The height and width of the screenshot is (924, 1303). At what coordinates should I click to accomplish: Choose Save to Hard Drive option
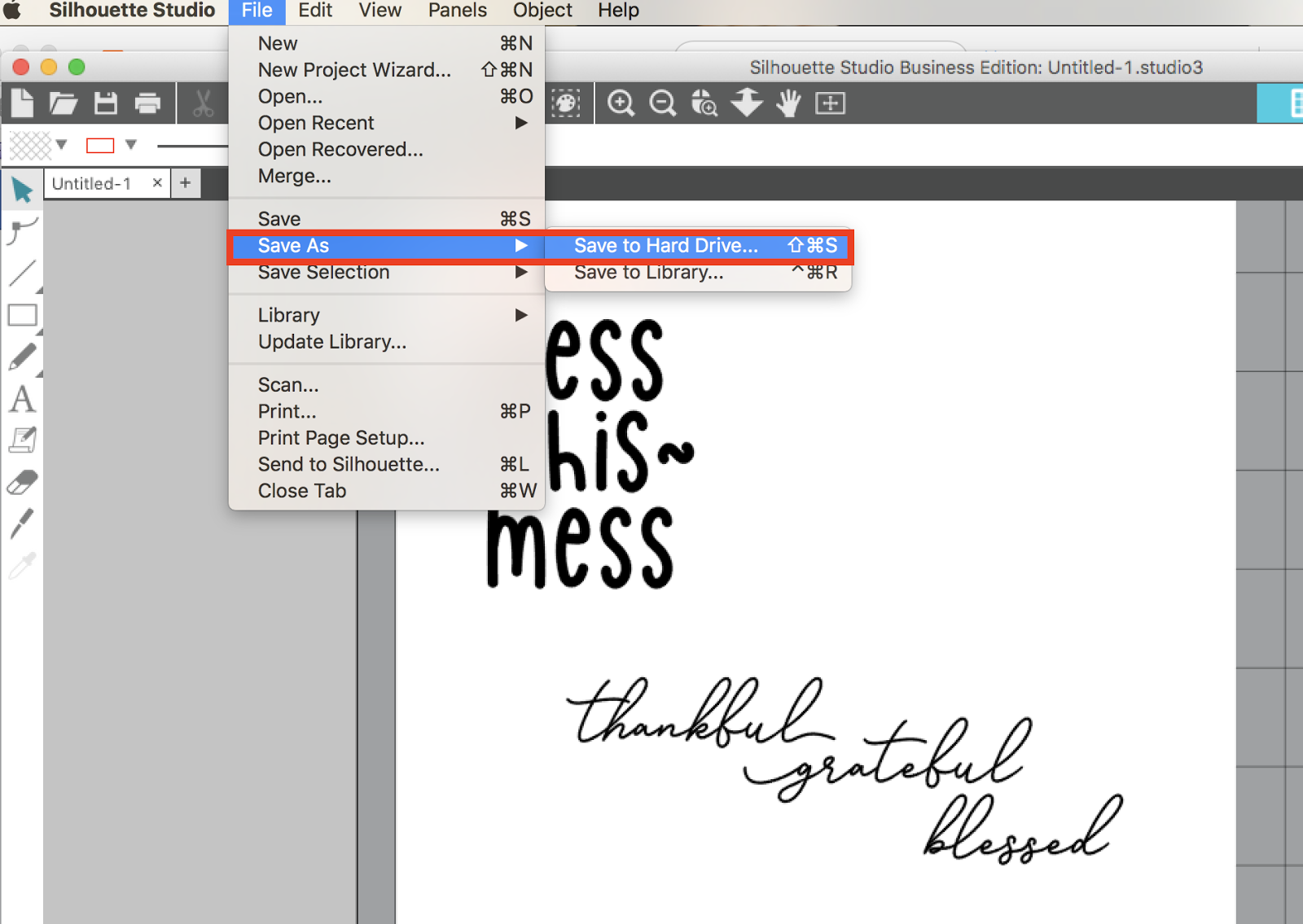click(664, 245)
